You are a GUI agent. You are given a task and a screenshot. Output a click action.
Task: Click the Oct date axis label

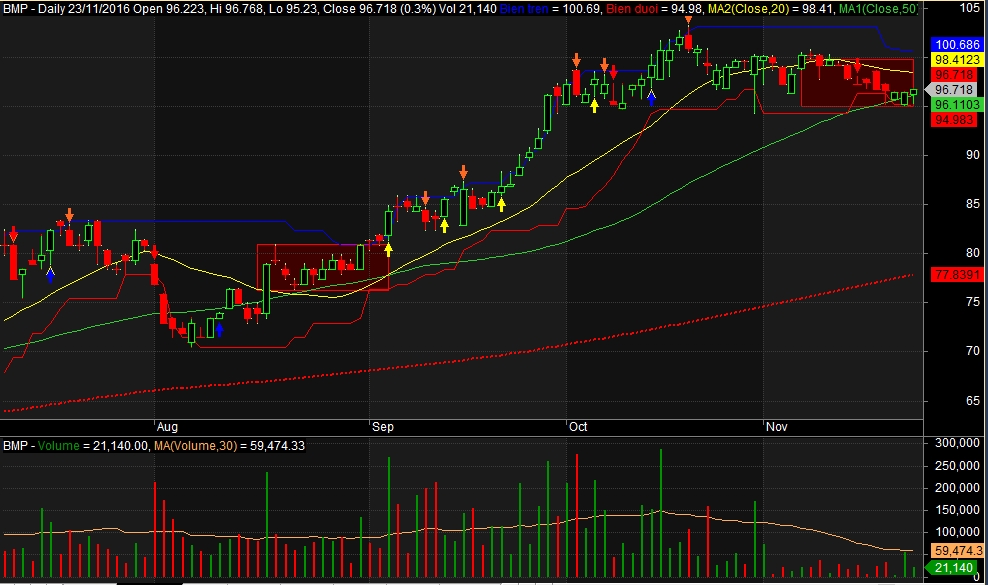click(x=578, y=427)
